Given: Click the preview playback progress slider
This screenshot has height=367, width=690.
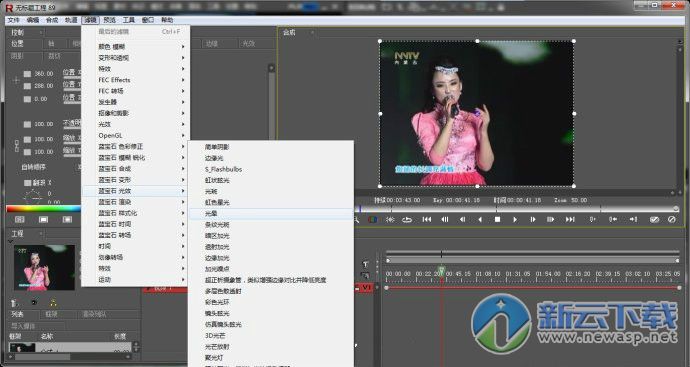Looking at the screenshot, I should pos(517,209).
